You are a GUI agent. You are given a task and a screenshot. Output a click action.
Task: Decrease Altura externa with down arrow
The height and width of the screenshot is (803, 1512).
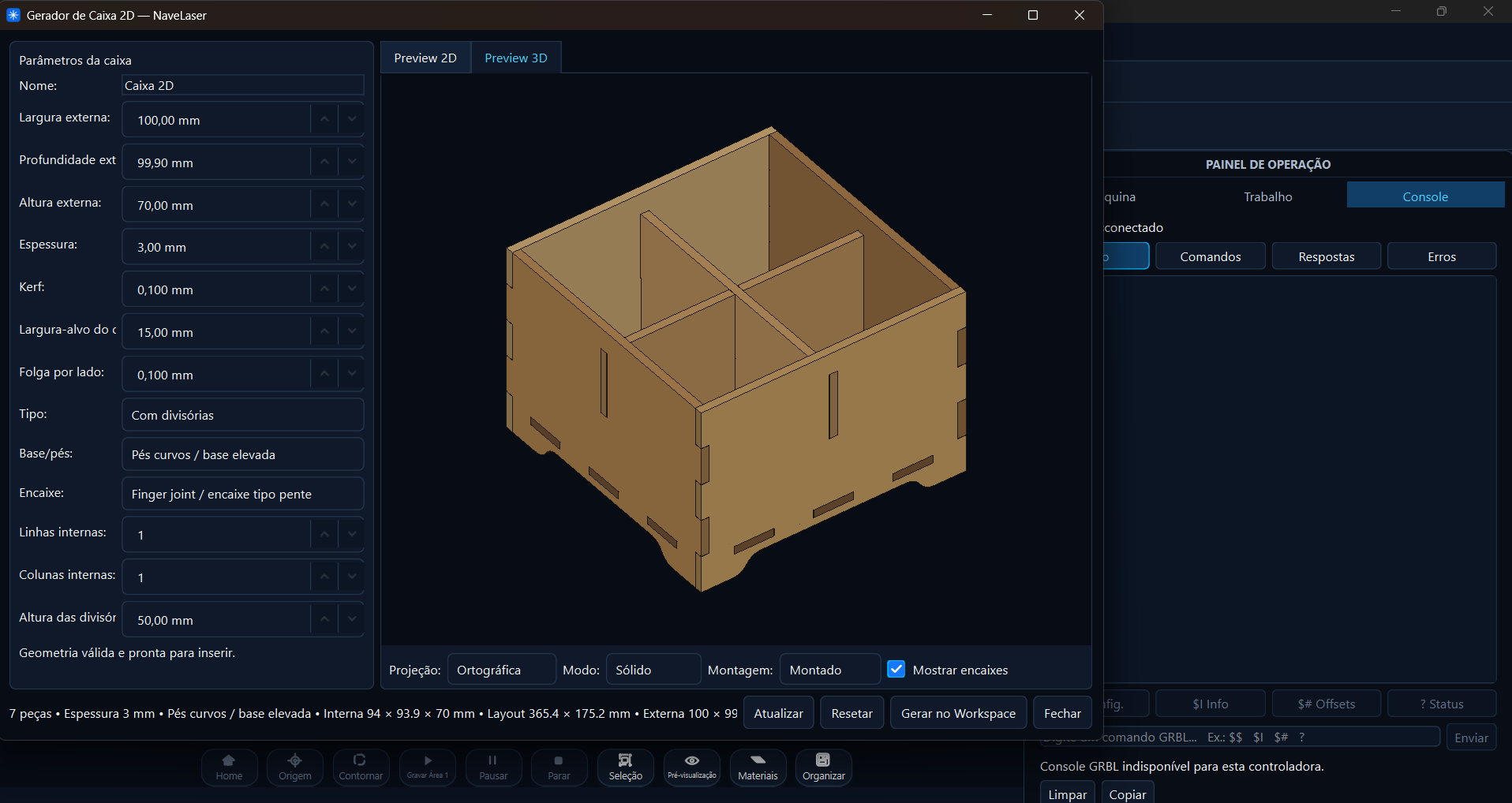click(x=352, y=205)
